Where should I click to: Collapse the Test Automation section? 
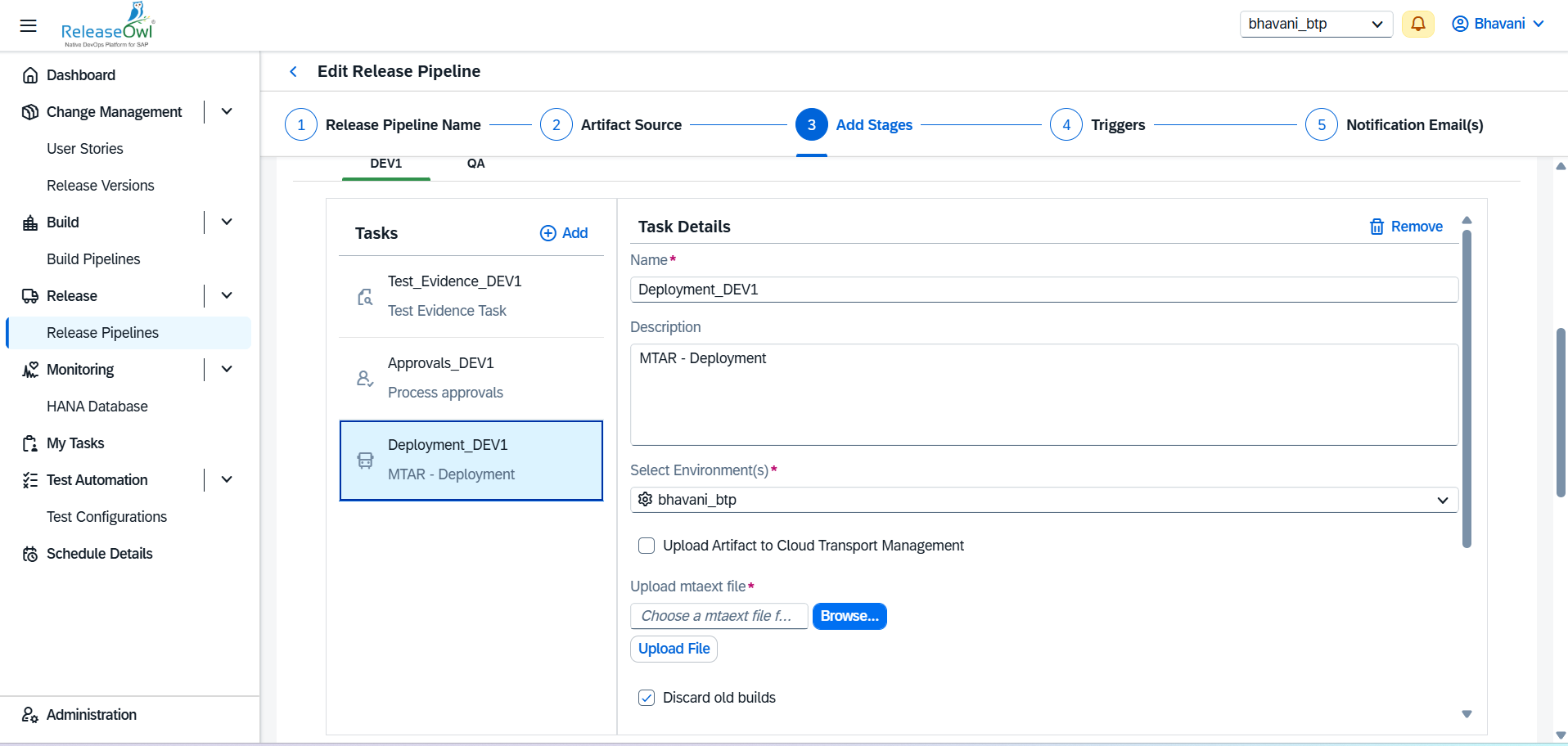click(227, 480)
